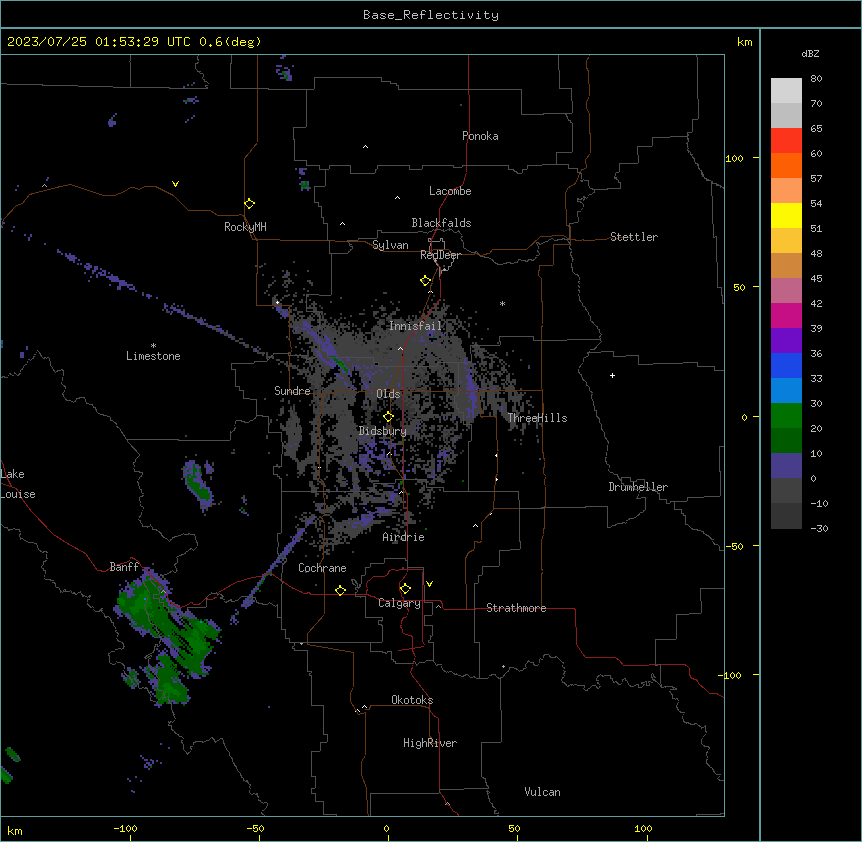This screenshot has width=862, height=842.
Task: Click the Cochrane label
Action: 322,568
